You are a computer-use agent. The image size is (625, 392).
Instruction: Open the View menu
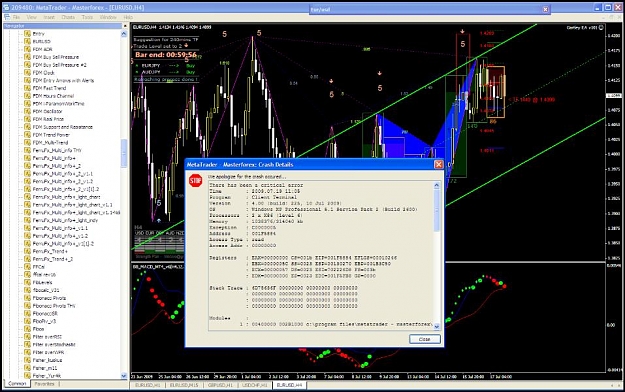(31, 17)
